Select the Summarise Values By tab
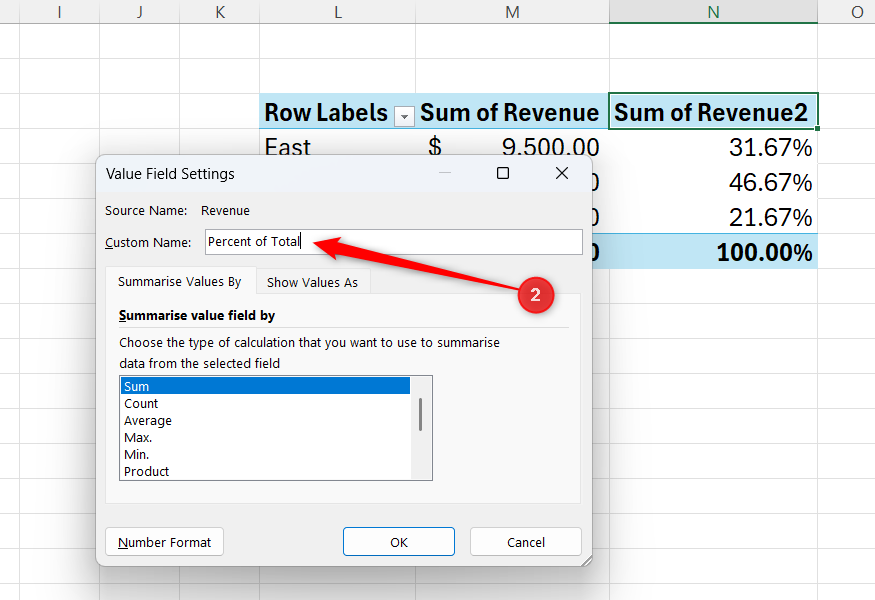 coord(180,281)
